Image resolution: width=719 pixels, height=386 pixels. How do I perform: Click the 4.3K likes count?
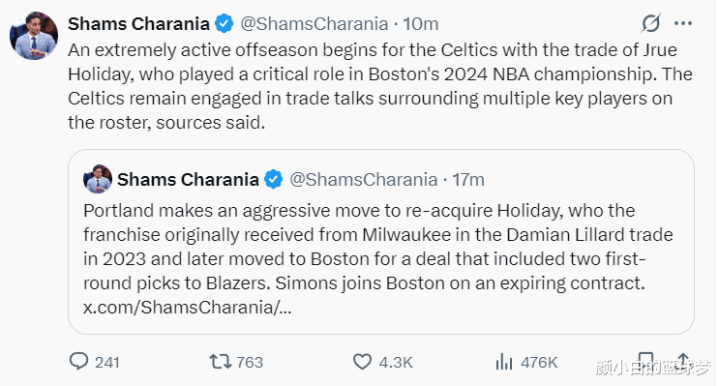[396, 362]
